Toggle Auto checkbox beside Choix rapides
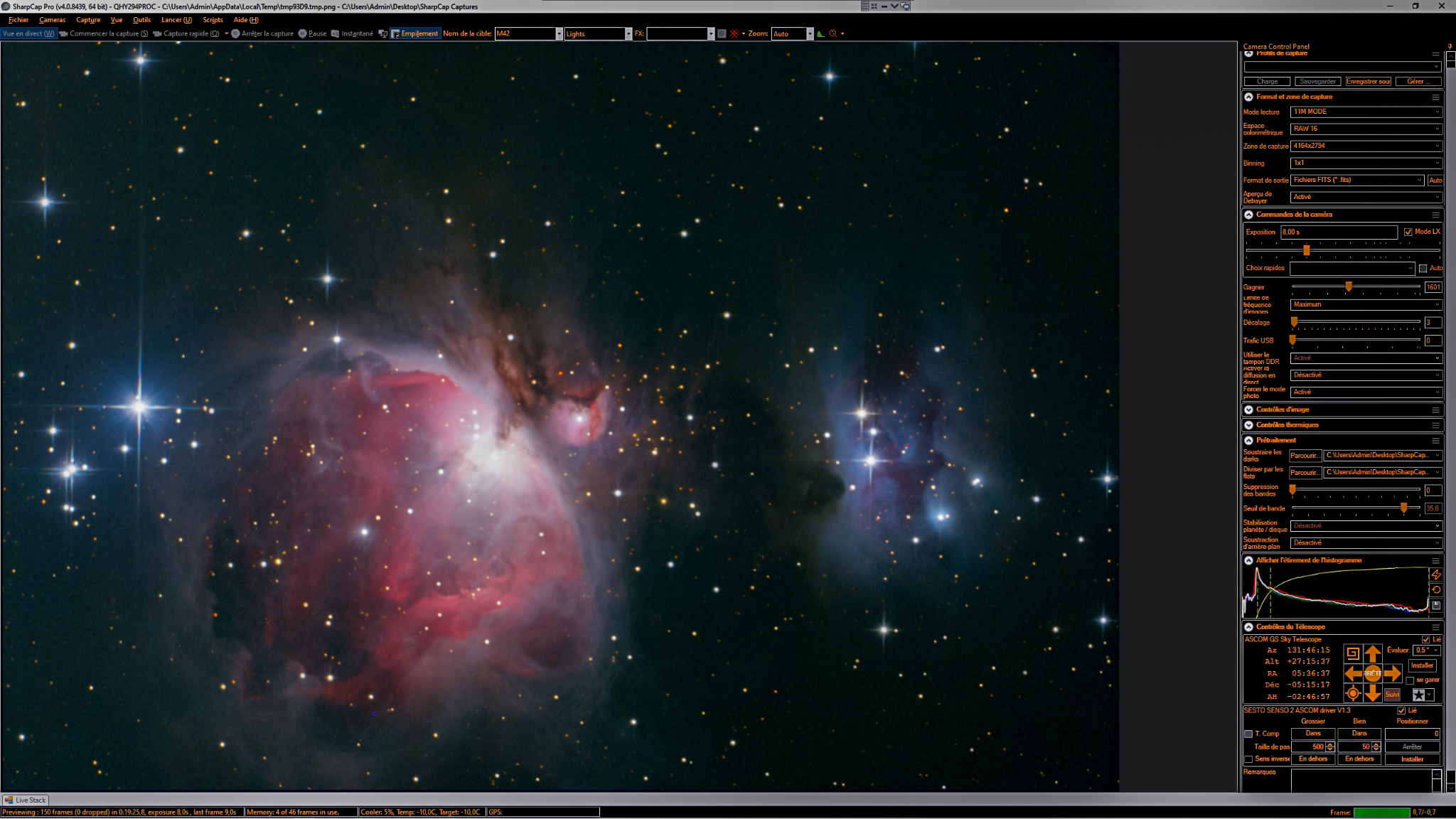This screenshot has height=819, width=1456. click(x=1423, y=269)
